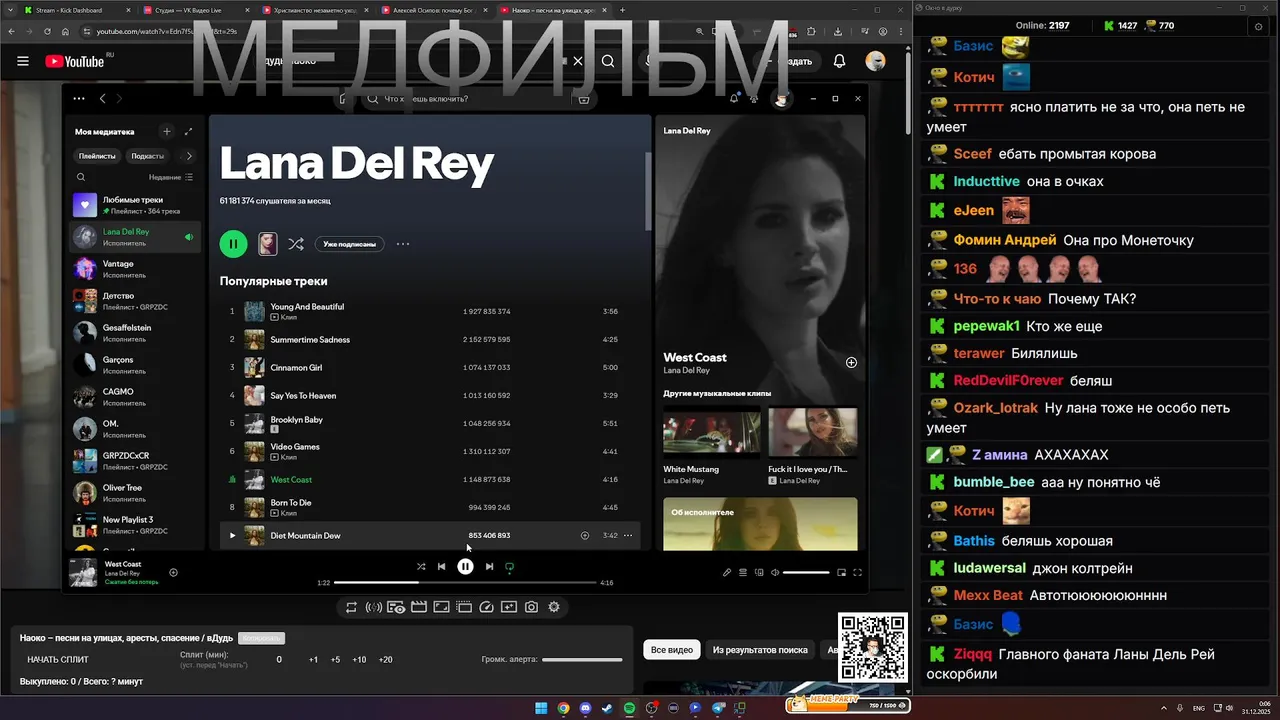Screen dimensions: 1280x720
Task: Add +20 minutes to the split
Action: click(x=385, y=660)
